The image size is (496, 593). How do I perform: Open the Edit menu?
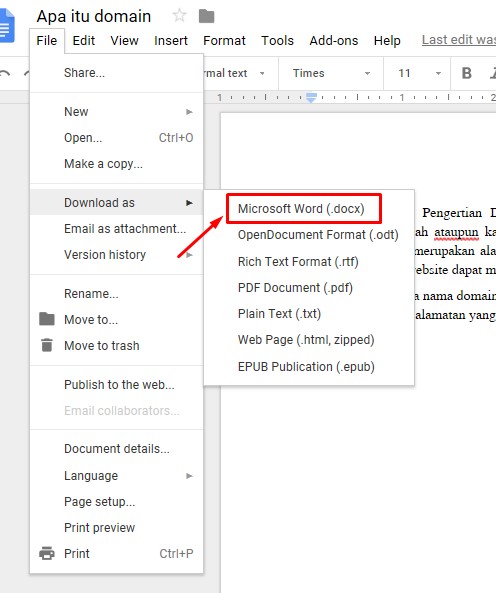[x=84, y=40]
